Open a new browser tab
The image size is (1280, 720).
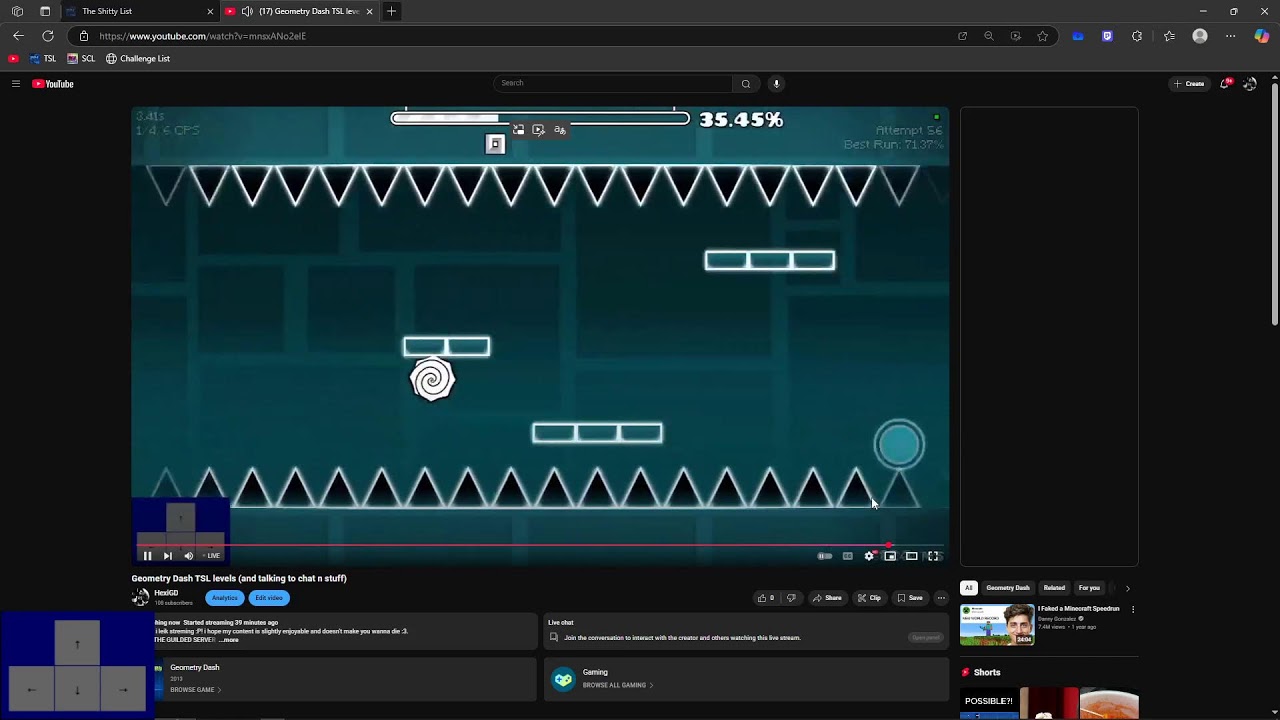click(x=391, y=11)
